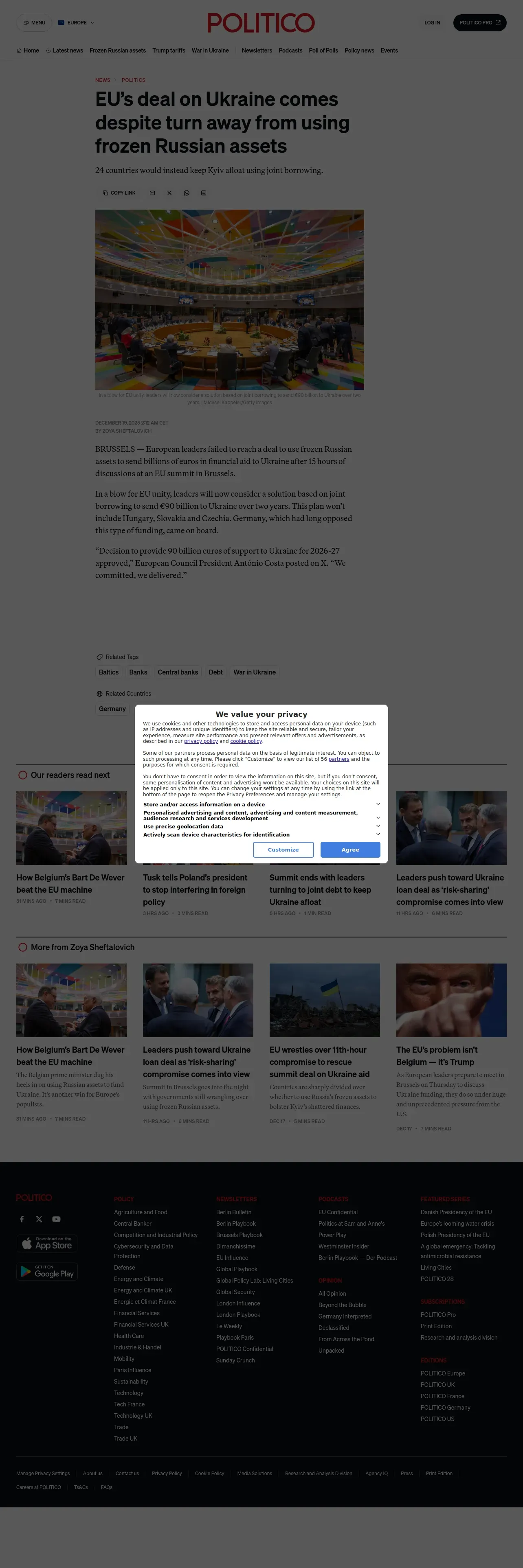Open Ukrainian flag article thumbnail

tap(325, 1000)
